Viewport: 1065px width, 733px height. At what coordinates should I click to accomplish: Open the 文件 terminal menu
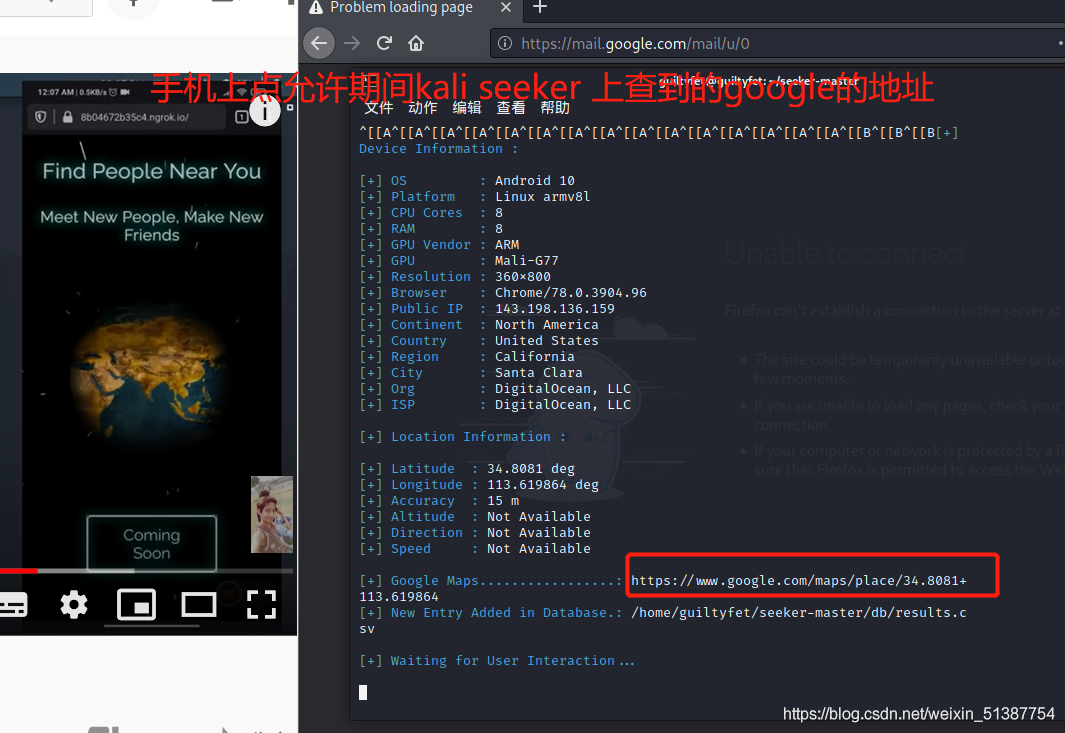(x=379, y=107)
